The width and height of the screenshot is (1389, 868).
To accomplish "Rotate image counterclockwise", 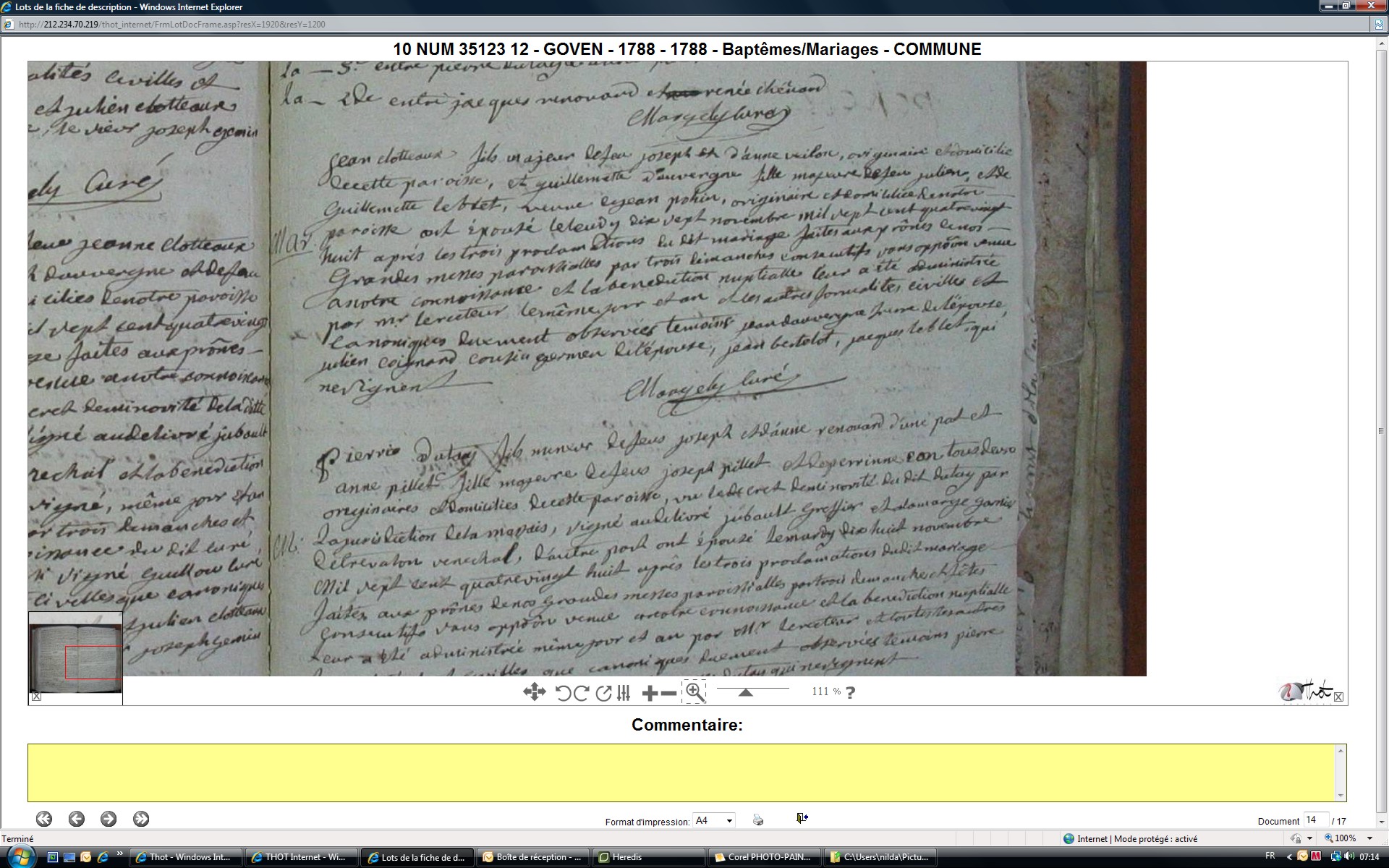I will (563, 693).
